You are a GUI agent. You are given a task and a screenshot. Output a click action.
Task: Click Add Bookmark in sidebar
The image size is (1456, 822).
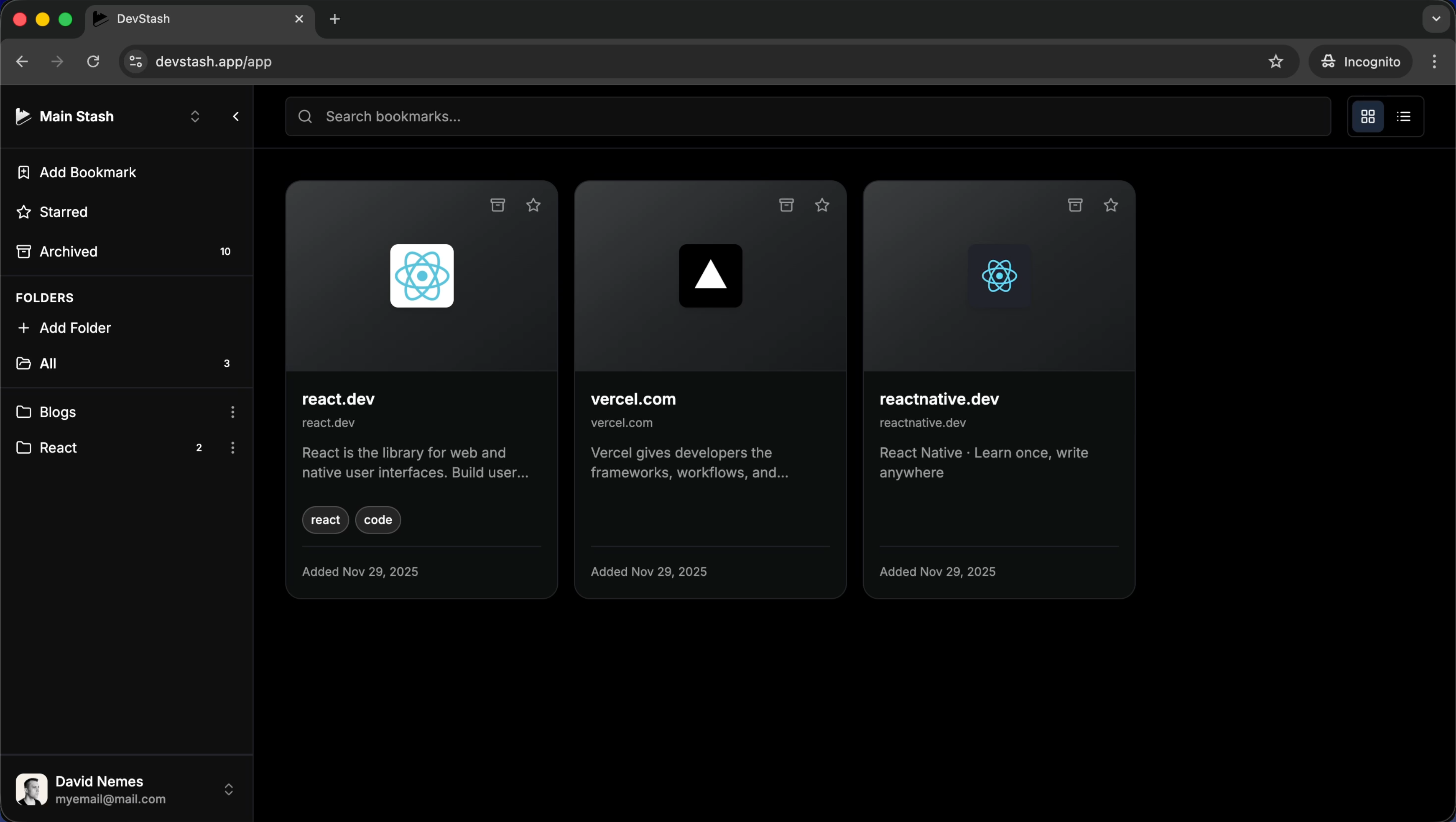(88, 172)
